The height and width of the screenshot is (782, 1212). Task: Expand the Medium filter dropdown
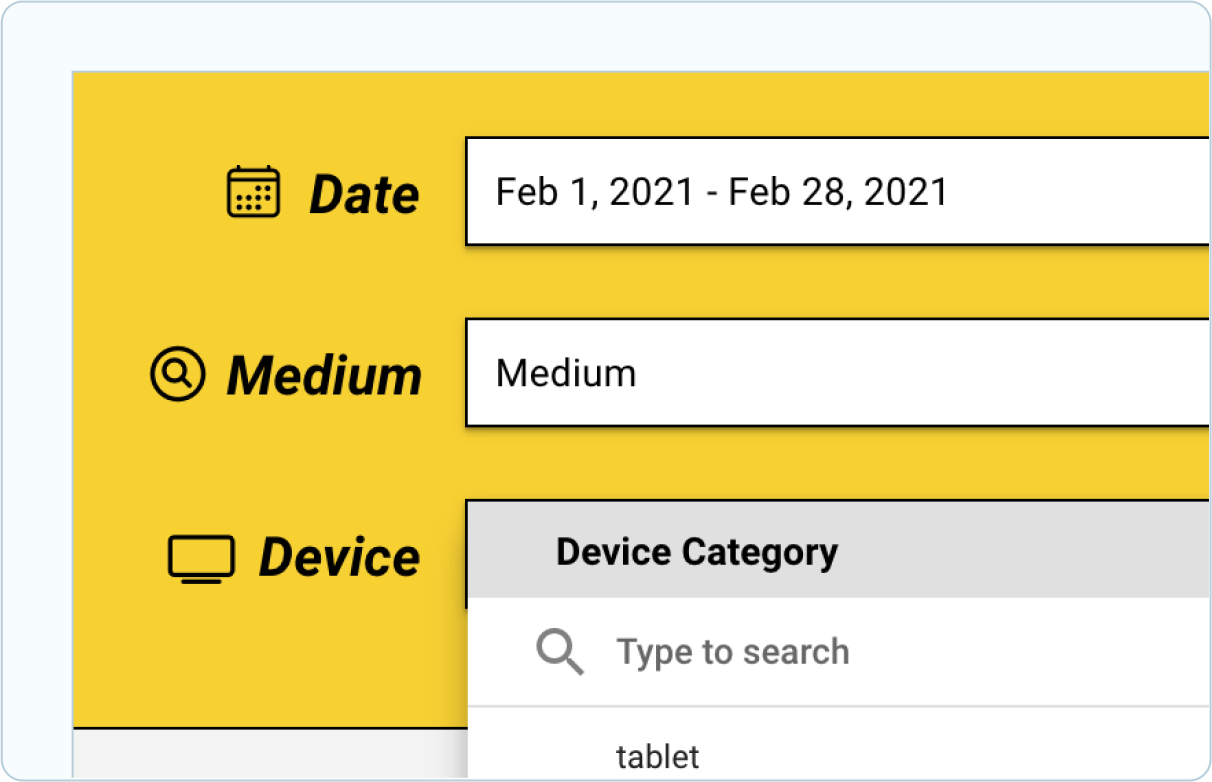click(x=838, y=373)
